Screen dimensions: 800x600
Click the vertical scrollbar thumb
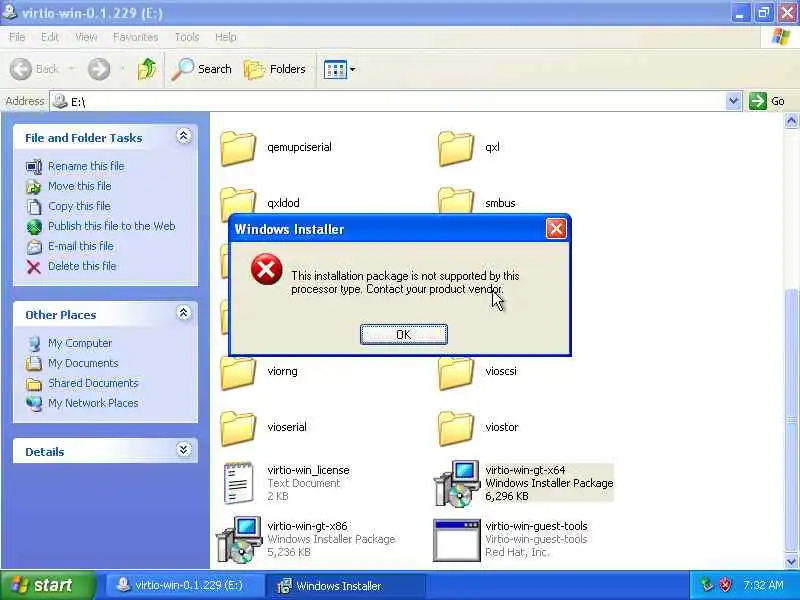[791, 421]
